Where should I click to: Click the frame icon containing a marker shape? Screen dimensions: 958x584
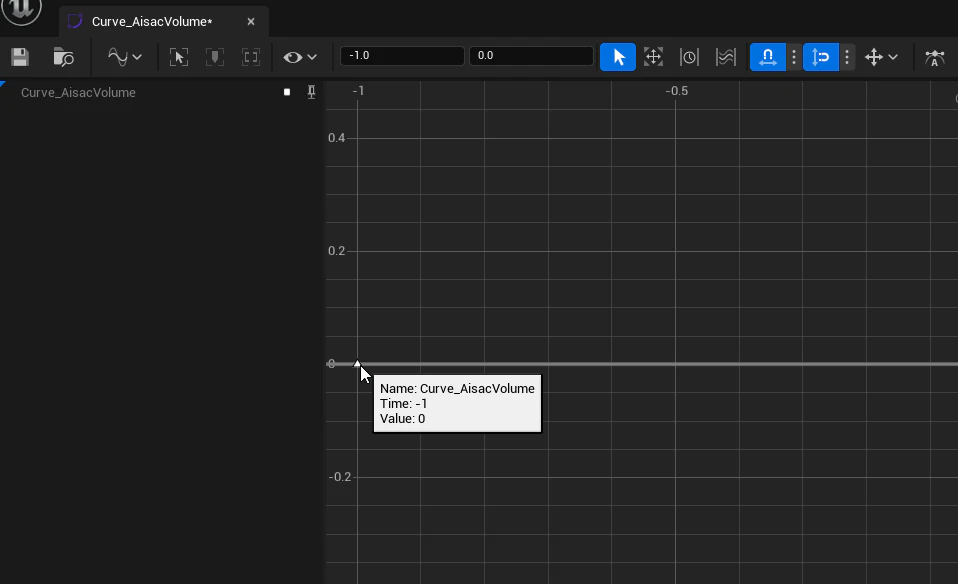click(x=214, y=57)
